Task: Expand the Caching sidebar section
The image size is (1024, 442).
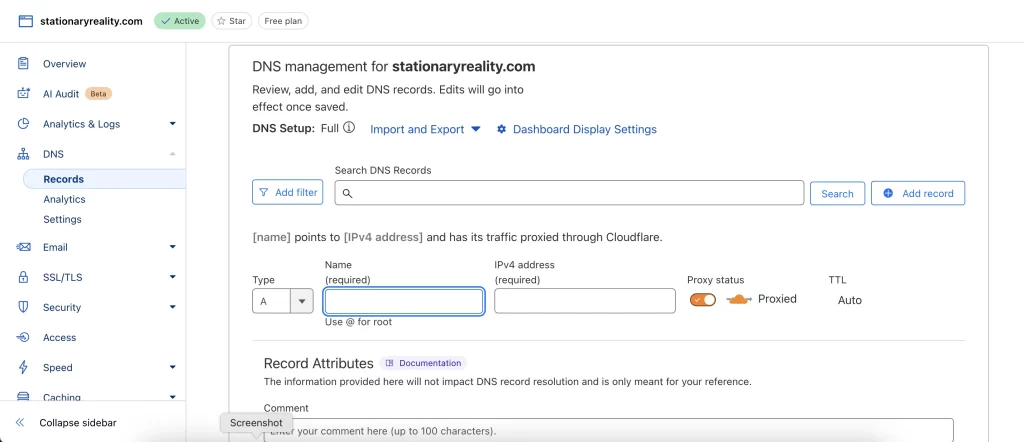Action: coord(172,396)
